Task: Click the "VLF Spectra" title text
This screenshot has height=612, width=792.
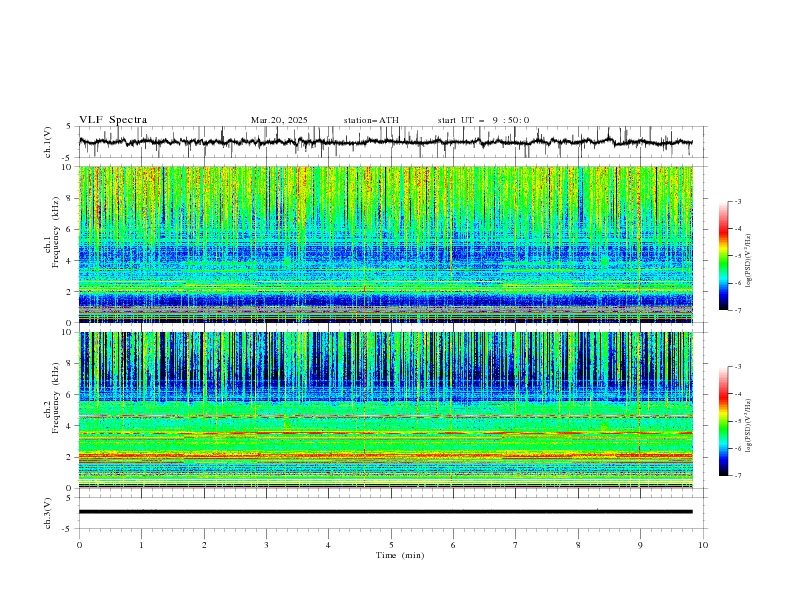Action: pyautogui.click(x=113, y=120)
